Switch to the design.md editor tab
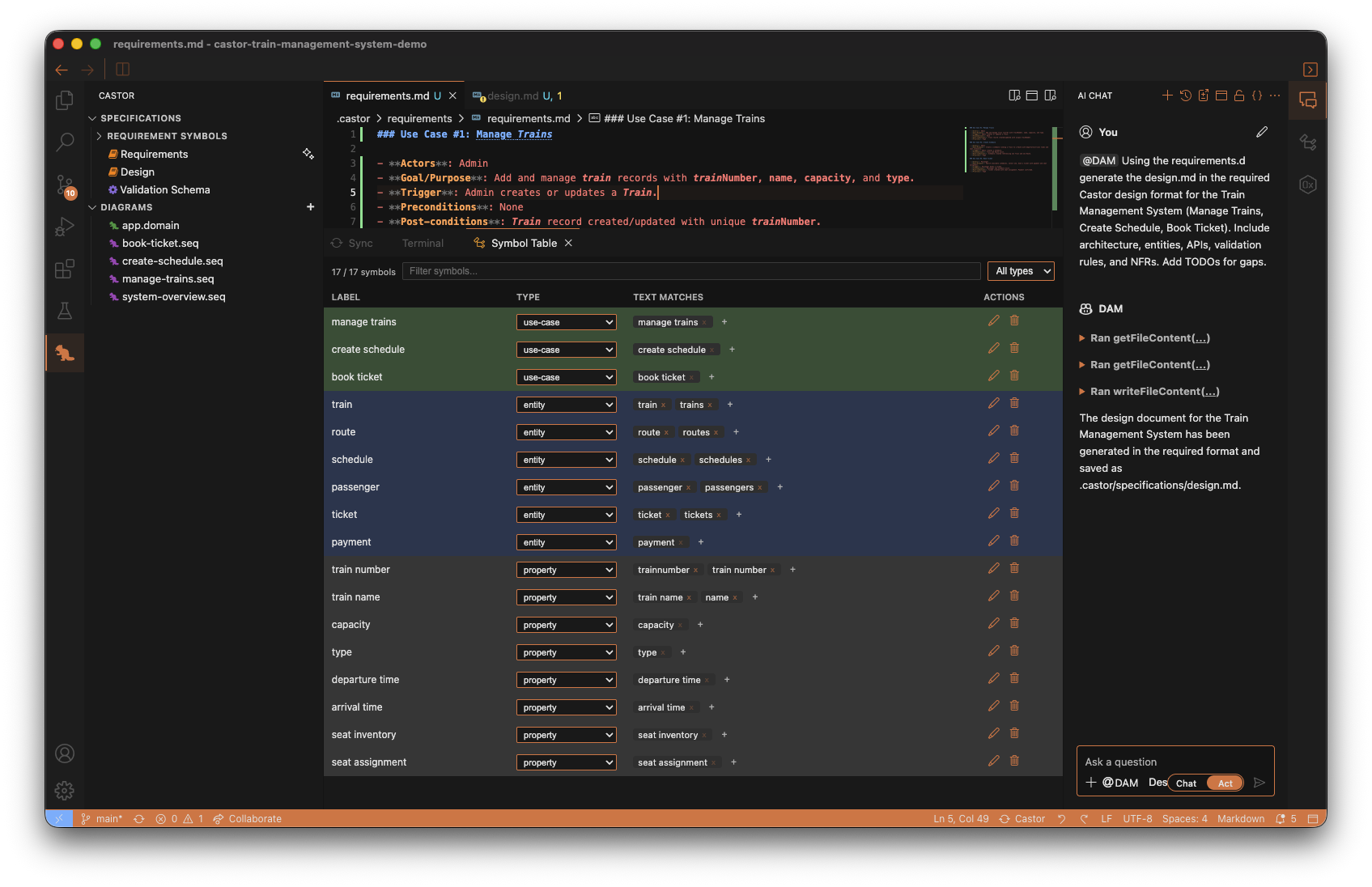1372x887 pixels. [512, 95]
